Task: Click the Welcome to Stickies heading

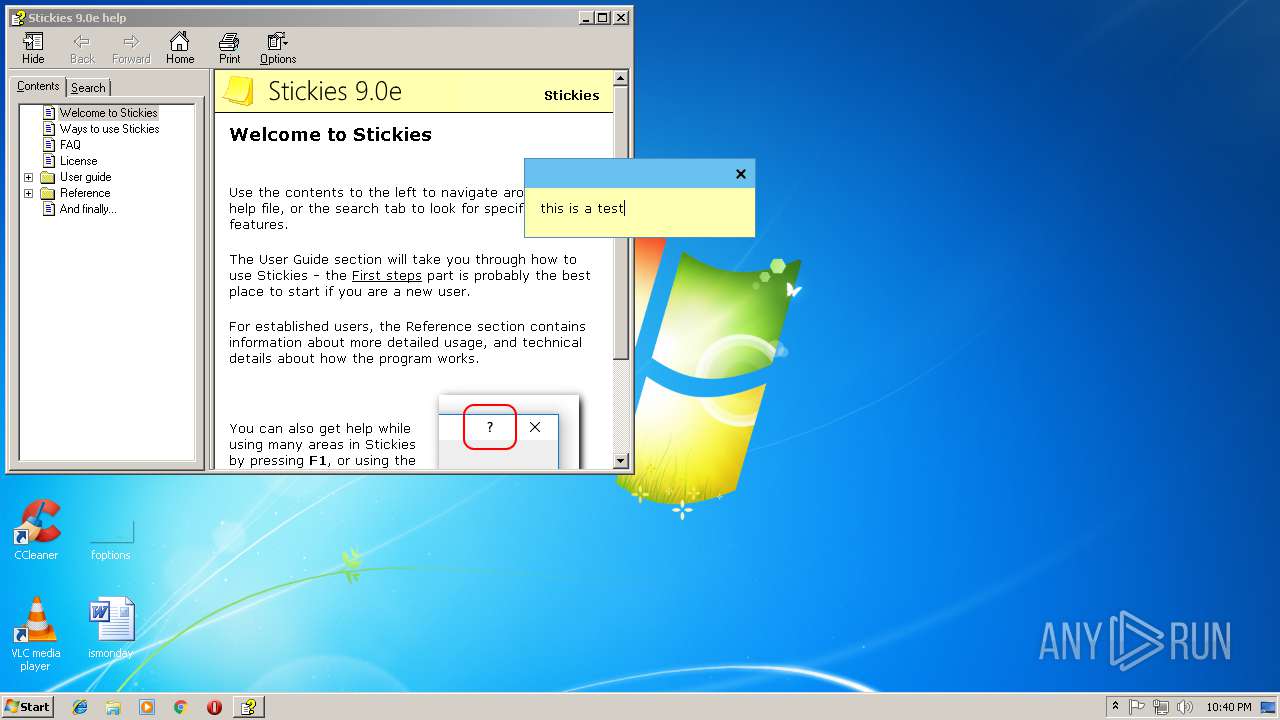Action: click(330, 135)
